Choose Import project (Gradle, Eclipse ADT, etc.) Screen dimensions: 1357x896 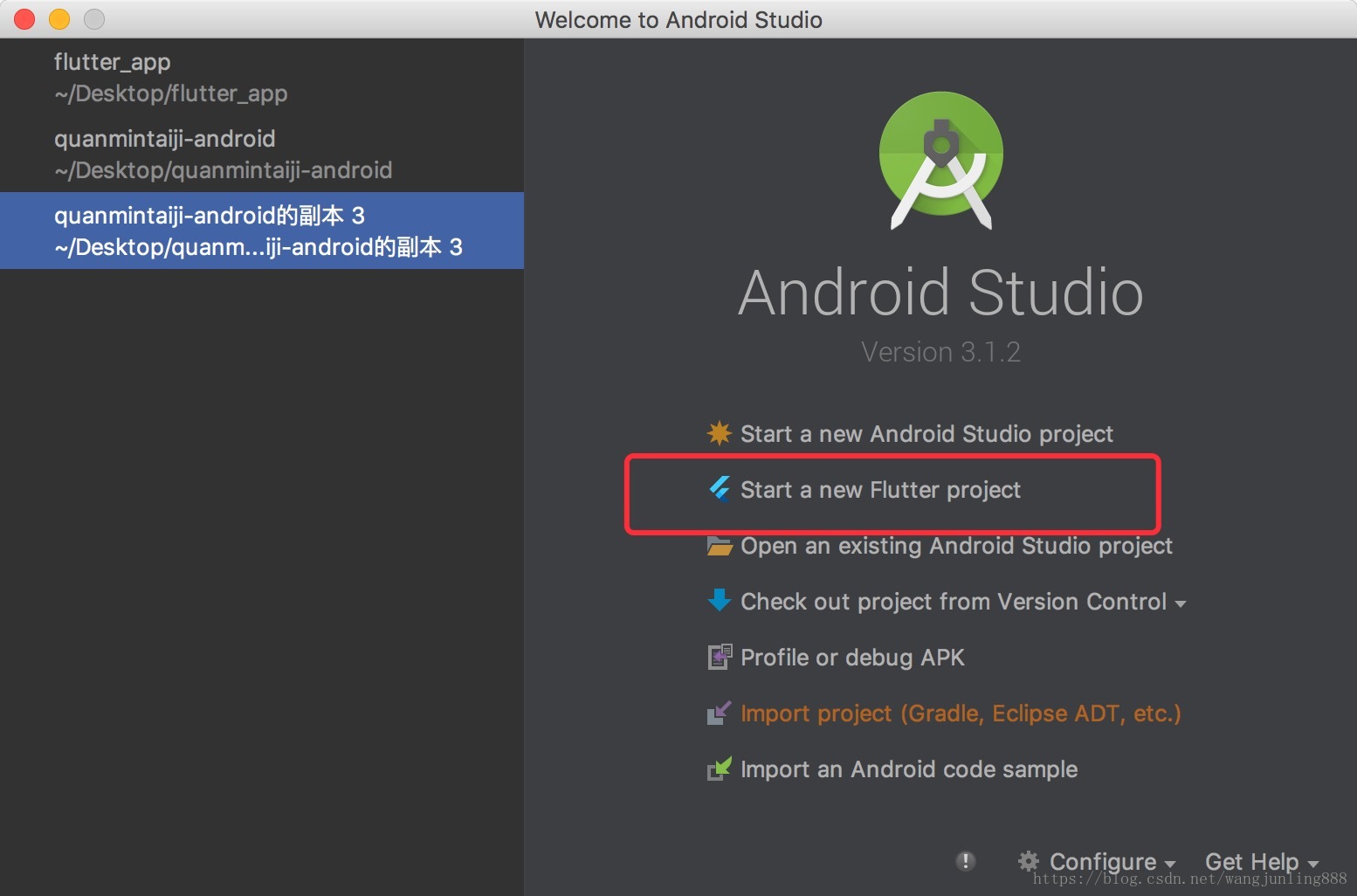(961, 713)
